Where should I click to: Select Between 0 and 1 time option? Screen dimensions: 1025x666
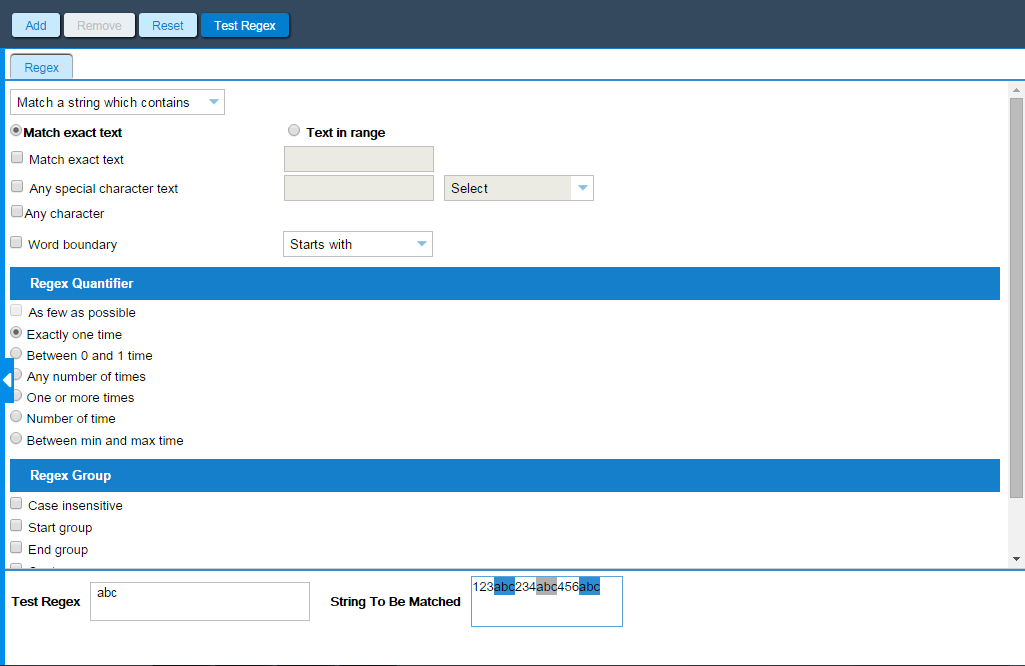click(x=16, y=354)
